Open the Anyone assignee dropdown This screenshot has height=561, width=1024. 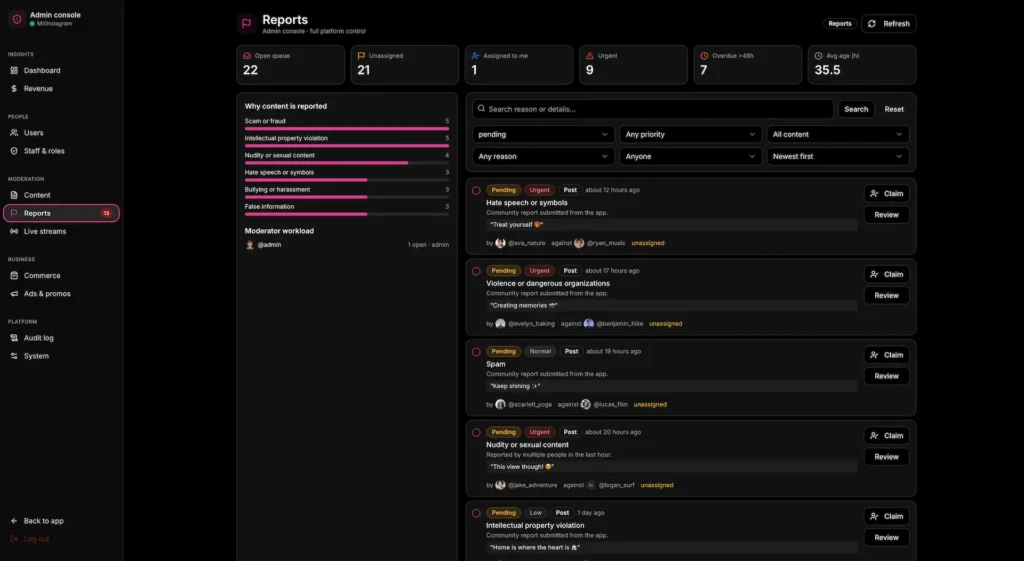point(690,157)
